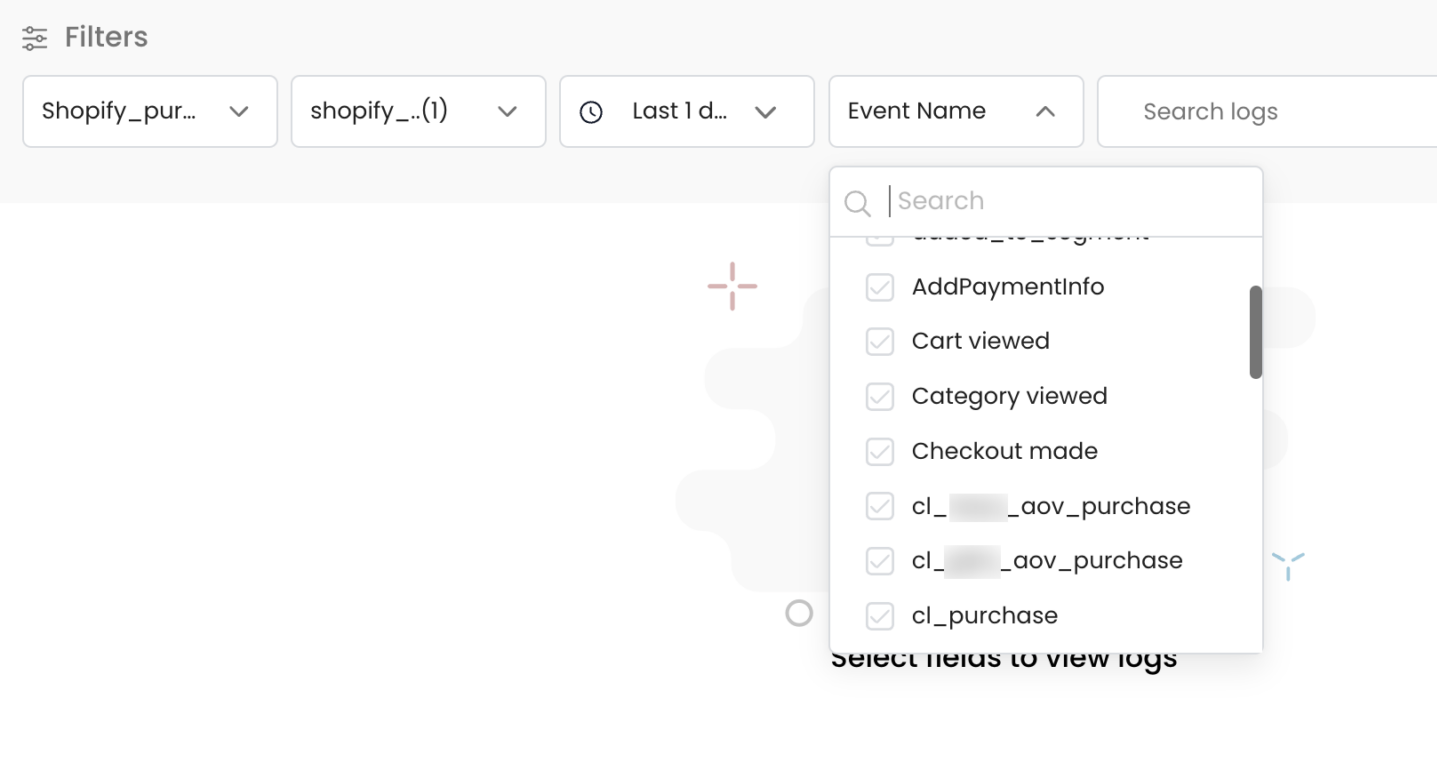
Task: Click the chevron arrow in the Shopify_pur... filter
Action: [x=239, y=112]
